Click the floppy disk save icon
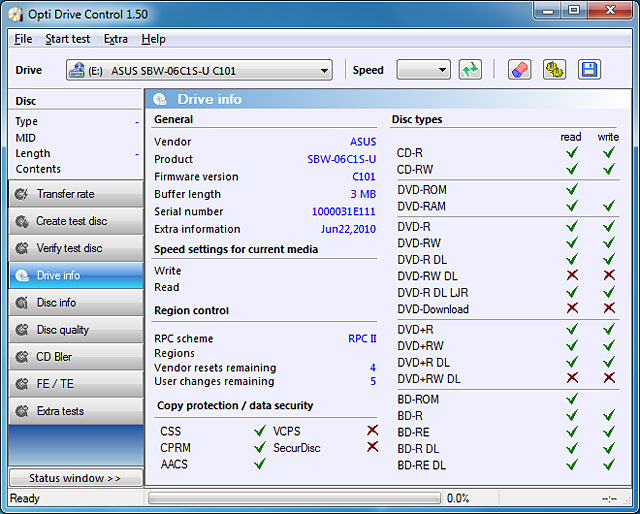Image resolution: width=640 pixels, height=514 pixels. [589, 69]
